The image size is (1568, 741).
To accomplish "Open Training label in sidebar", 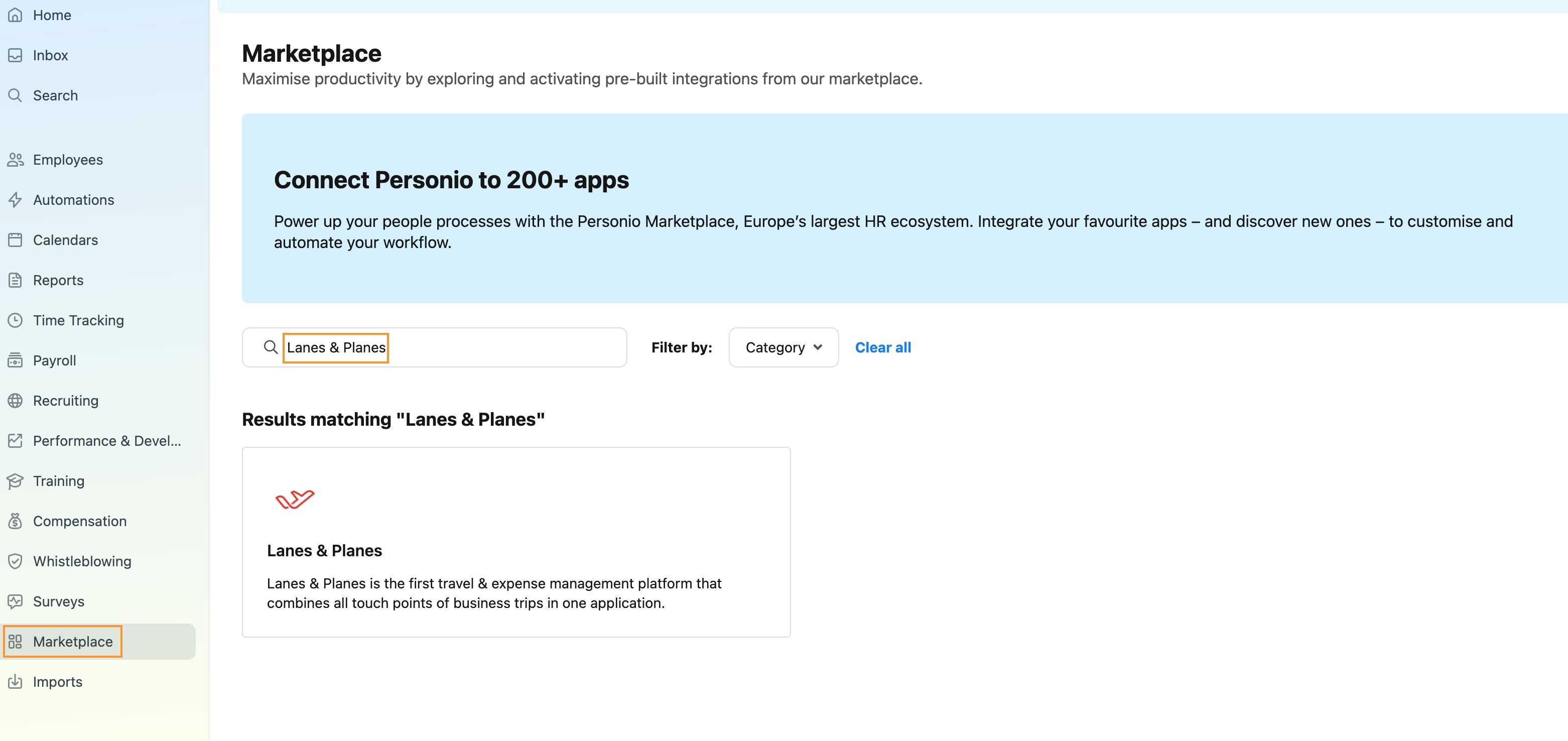I will tap(59, 481).
